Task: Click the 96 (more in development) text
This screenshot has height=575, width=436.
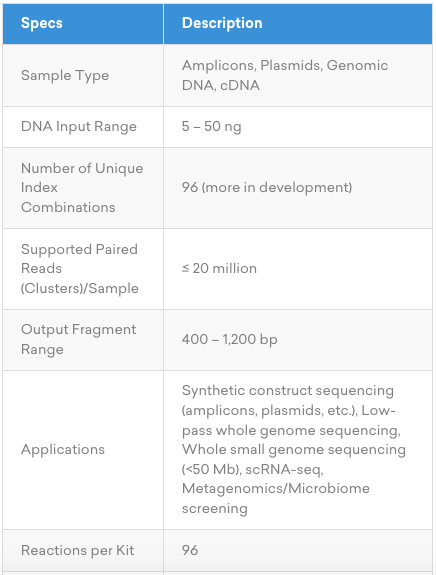Action: 267,187
